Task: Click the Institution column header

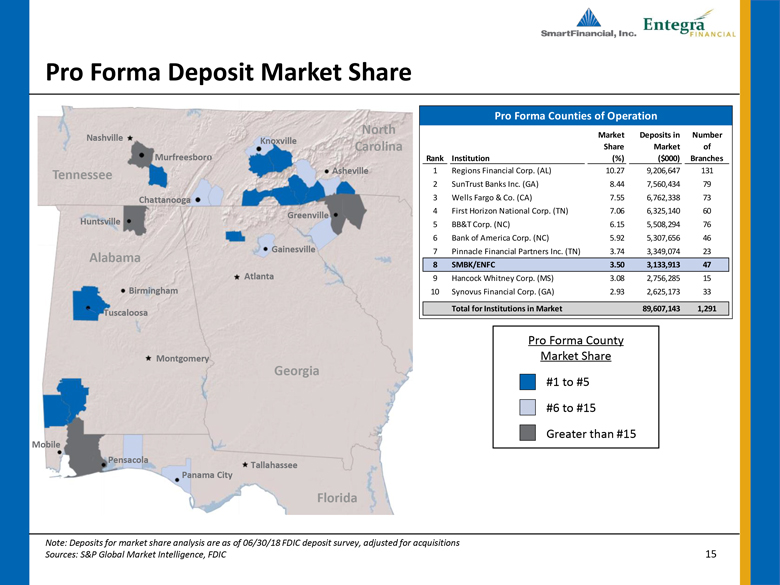Action: [x=470, y=158]
